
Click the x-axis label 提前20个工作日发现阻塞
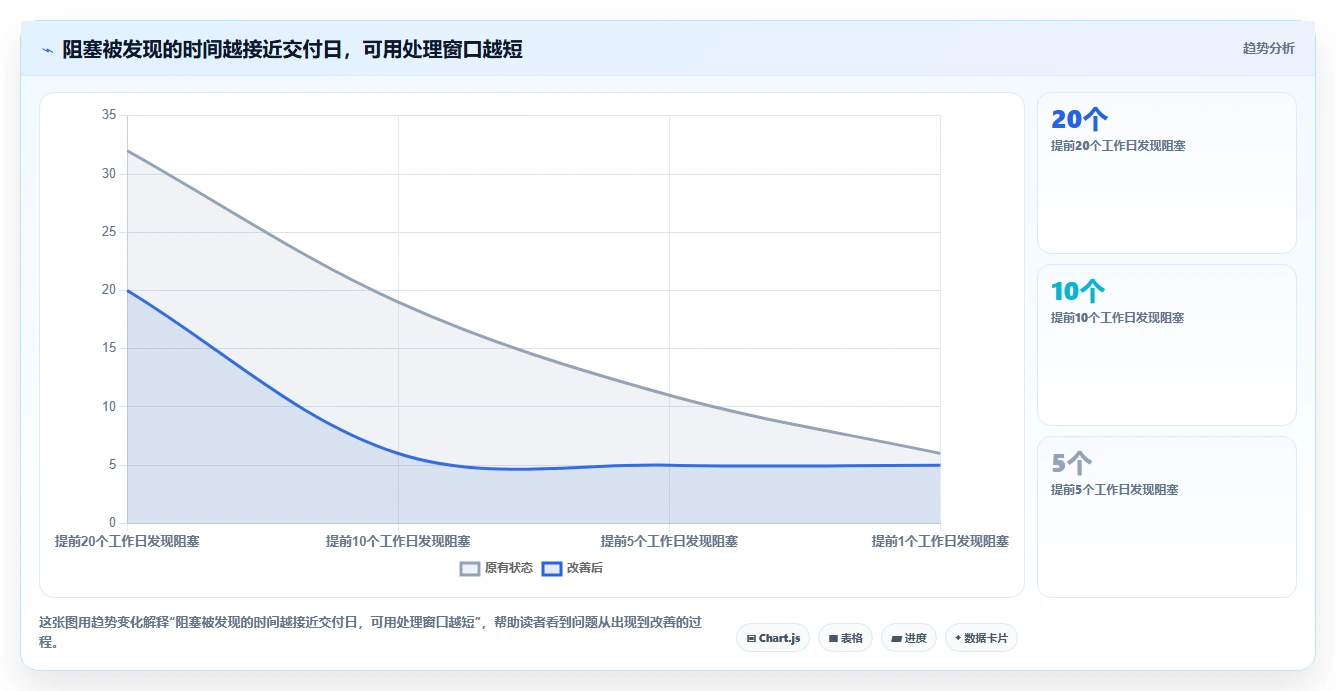click(x=127, y=541)
